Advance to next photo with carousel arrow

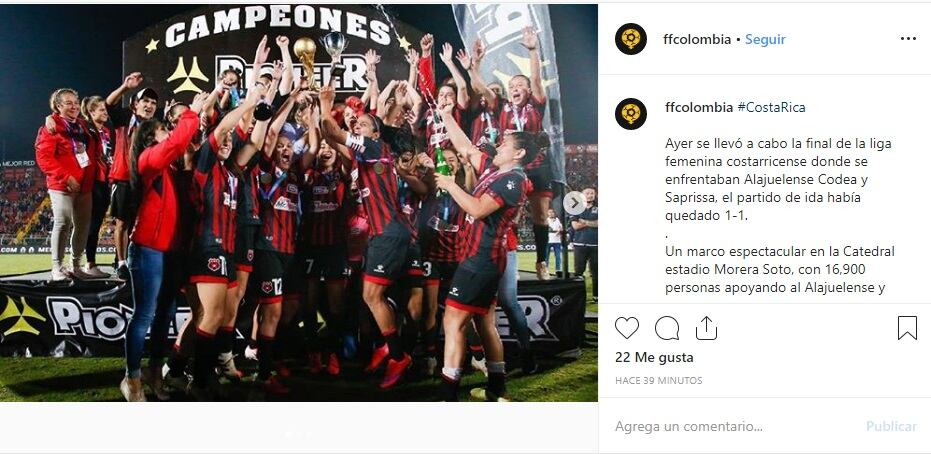tap(575, 204)
